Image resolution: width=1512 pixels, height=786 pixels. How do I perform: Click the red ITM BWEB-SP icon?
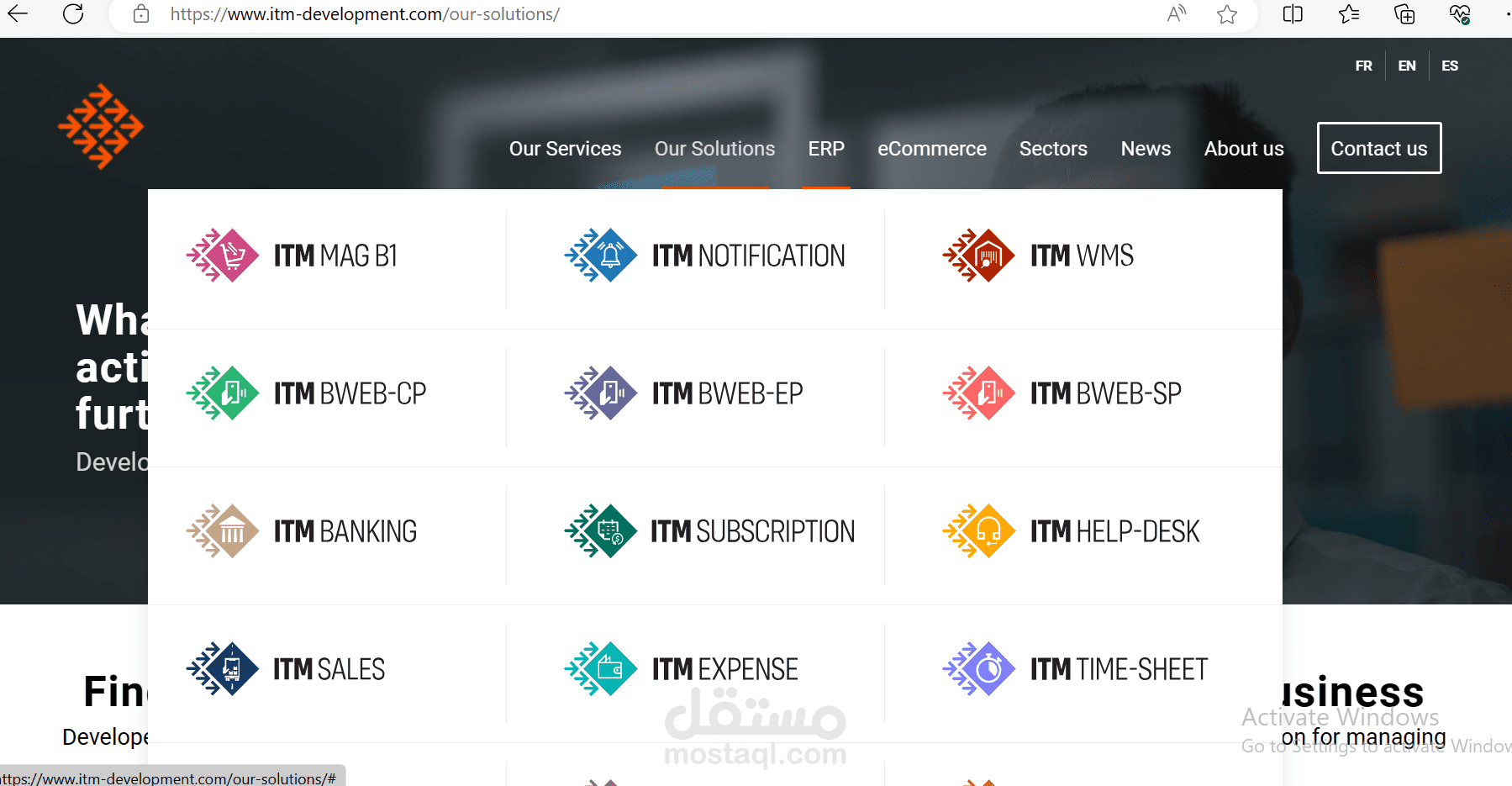point(979,393)
